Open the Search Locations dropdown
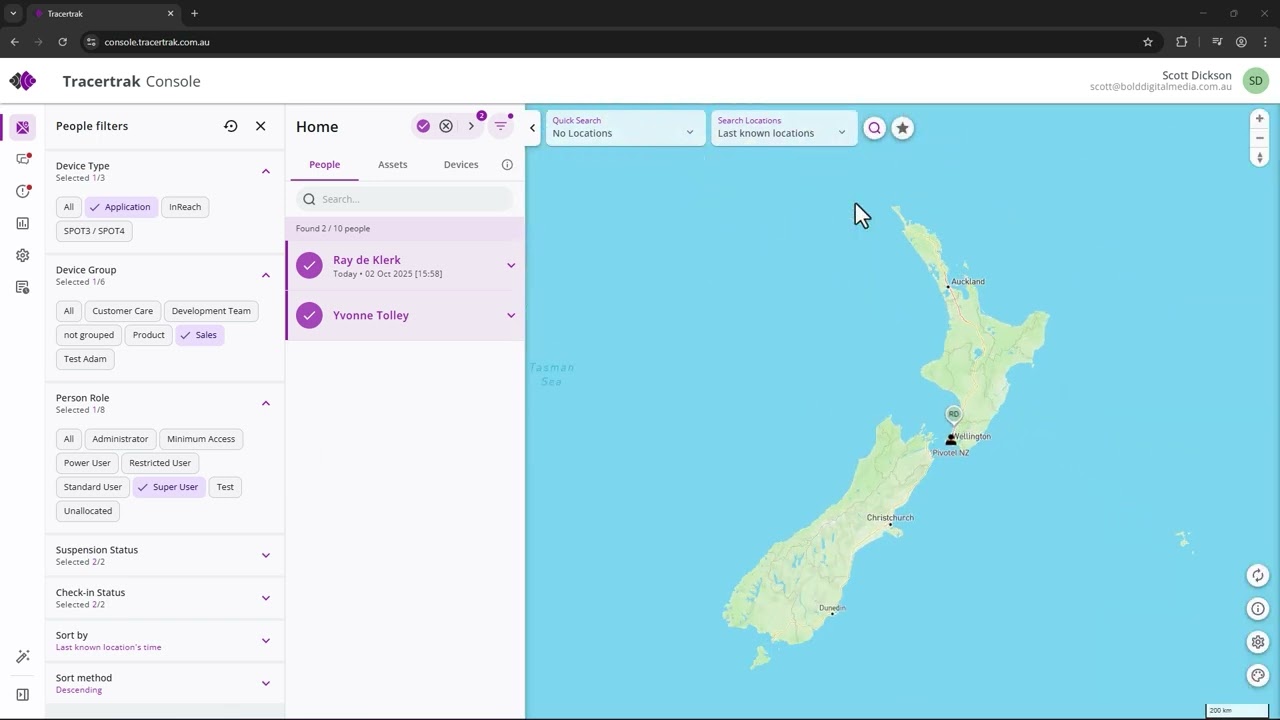1280x720 pixels. pyautogui.click(x=783, y=127)
